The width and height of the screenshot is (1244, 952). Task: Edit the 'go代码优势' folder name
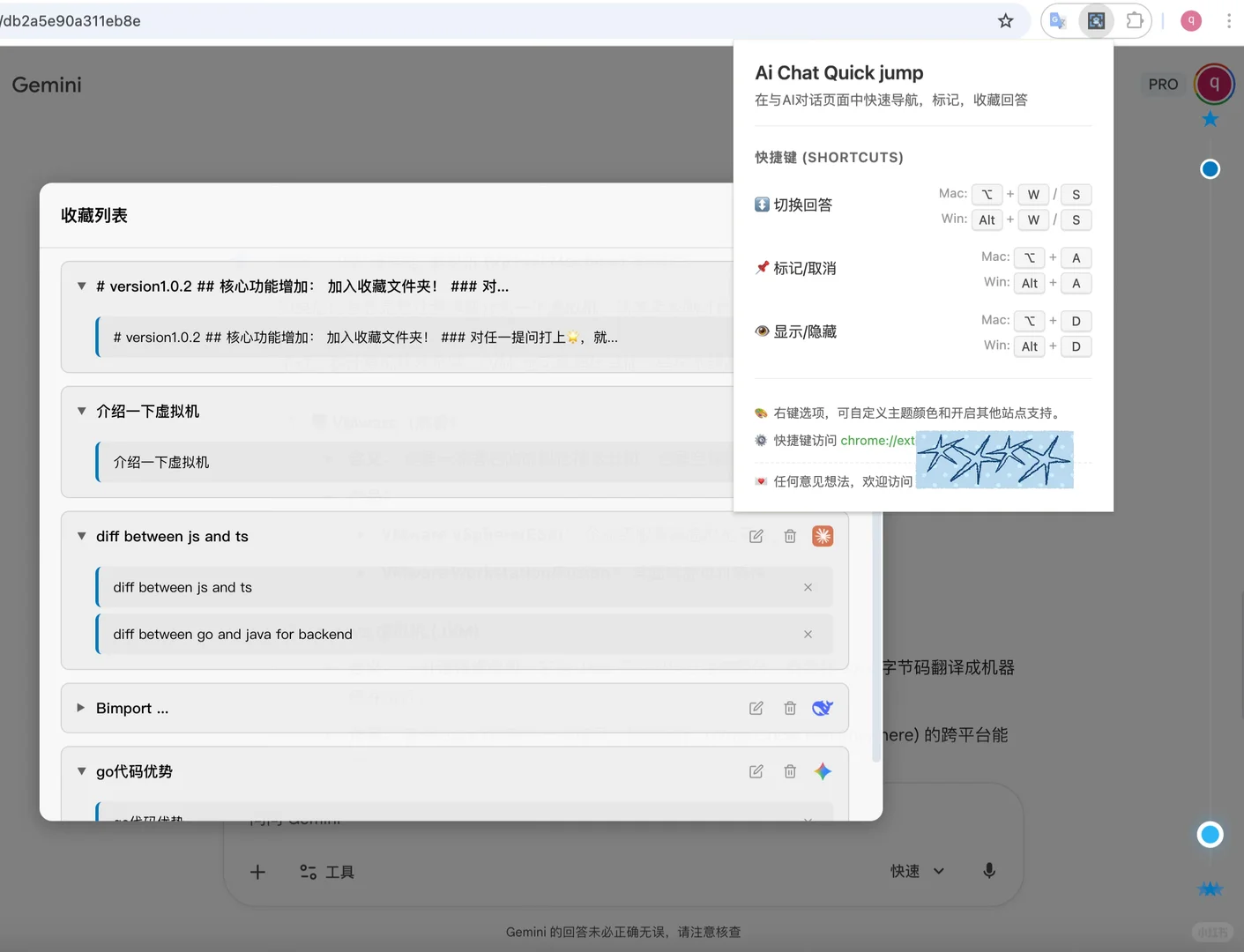(x=756, y=771)
